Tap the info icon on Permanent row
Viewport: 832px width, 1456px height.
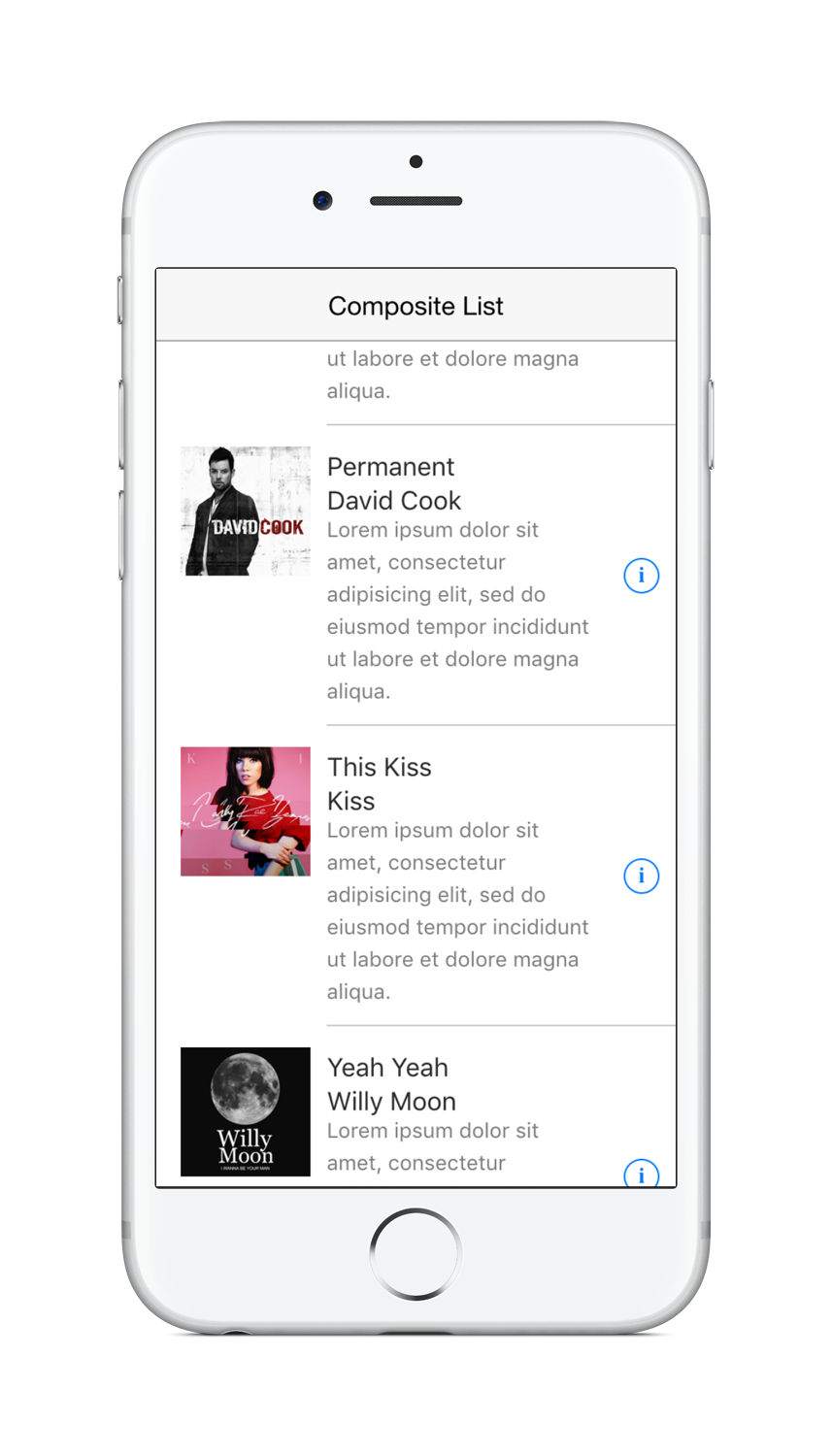[x=641, y=576]
